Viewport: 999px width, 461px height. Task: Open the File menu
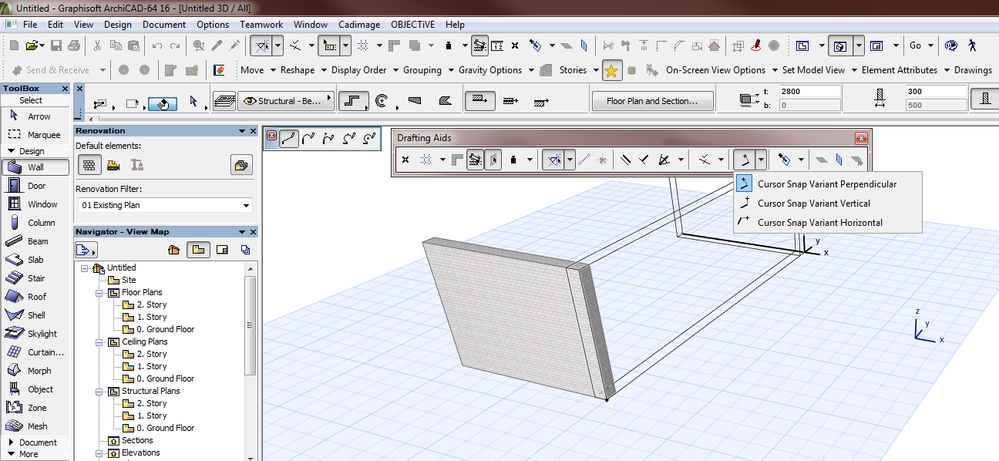(30, 24)
